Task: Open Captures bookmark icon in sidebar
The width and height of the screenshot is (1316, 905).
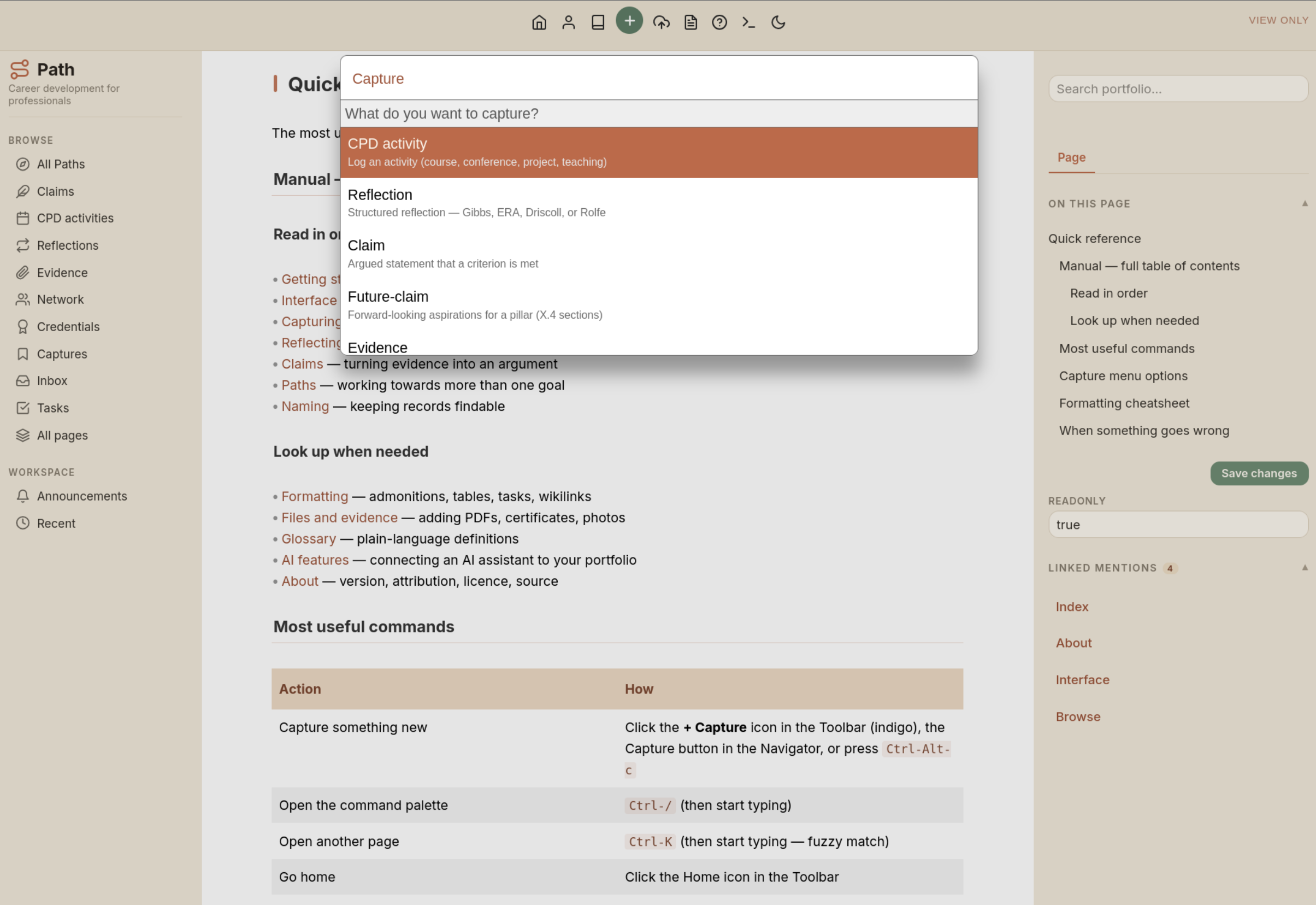Action: click(x=22, y=354)
